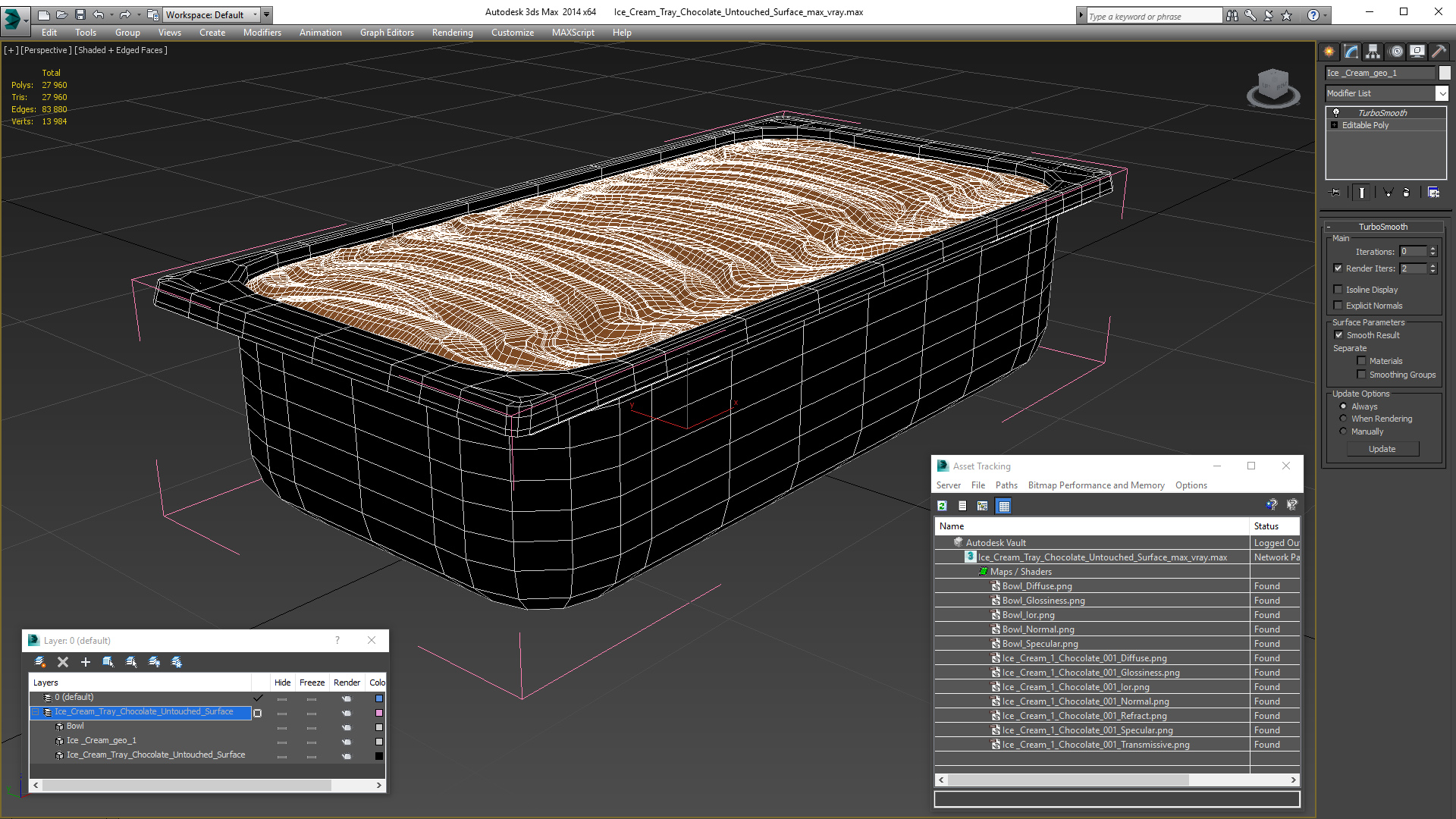The width and height of the screenshot is (1456, 819).
Task: Open the Create panel star tab
Action: tap(1329, 52)
